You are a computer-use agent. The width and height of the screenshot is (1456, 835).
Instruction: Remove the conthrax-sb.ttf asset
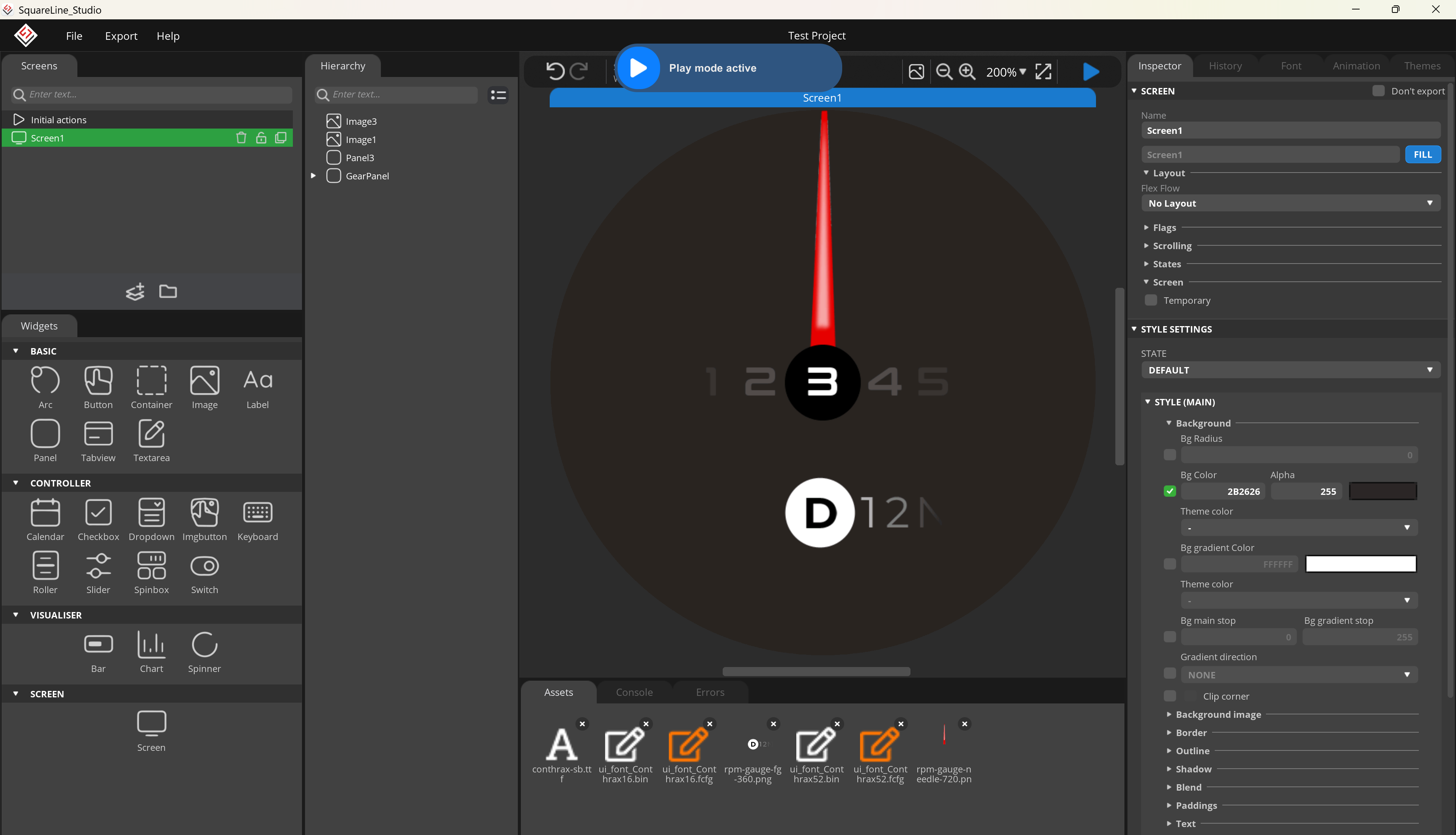pos(582,724)
